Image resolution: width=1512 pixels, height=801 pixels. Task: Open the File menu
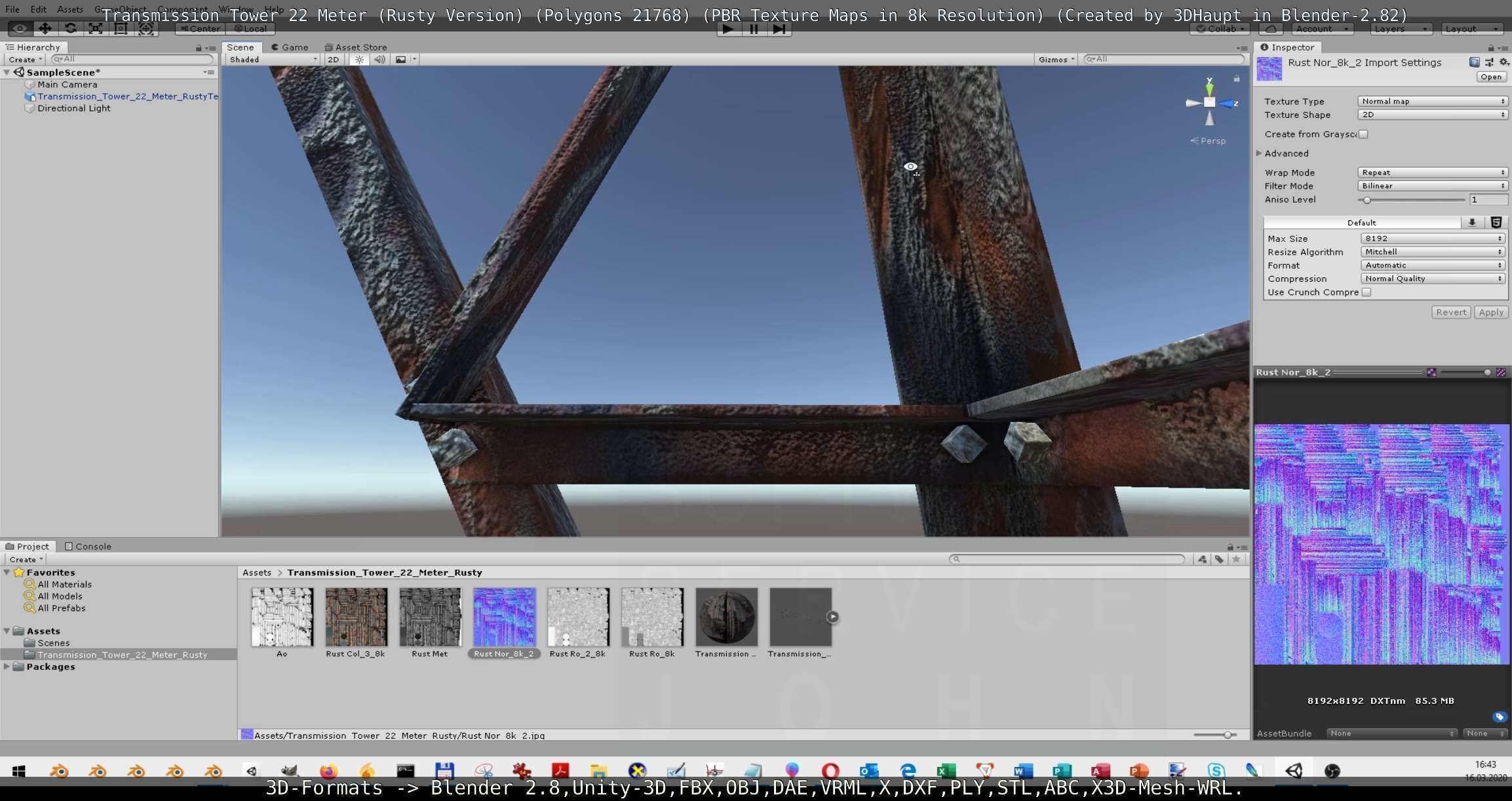pos(12,9)
